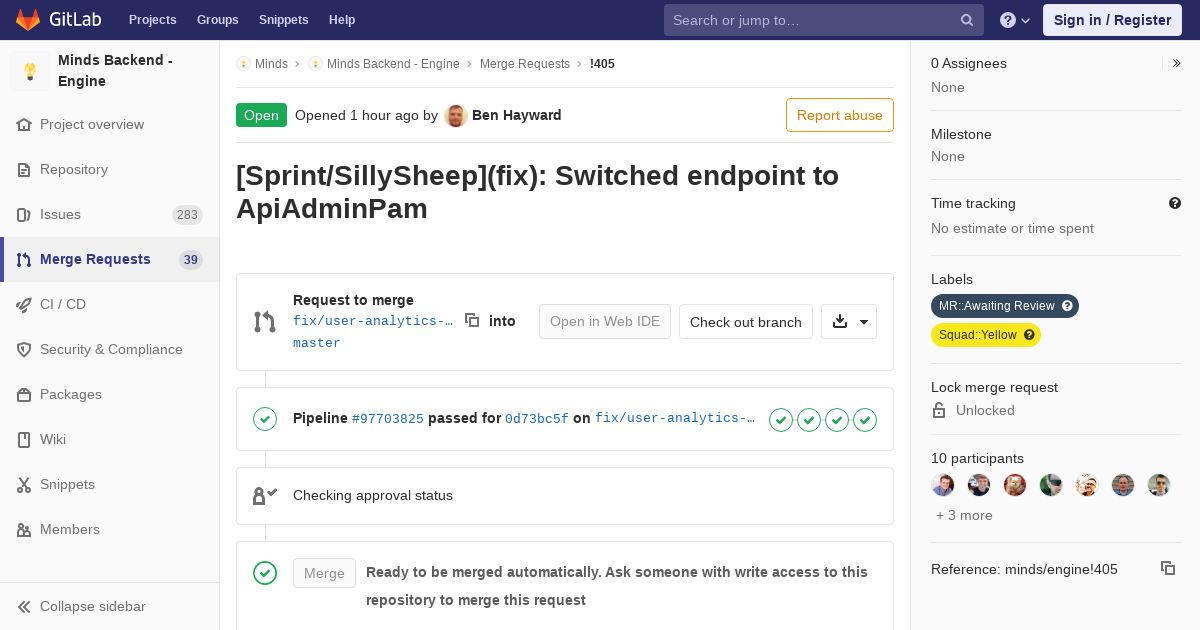Screen dimensions: 1200x630
Task: Click the Wiki book icon
Action: point(24,439)
